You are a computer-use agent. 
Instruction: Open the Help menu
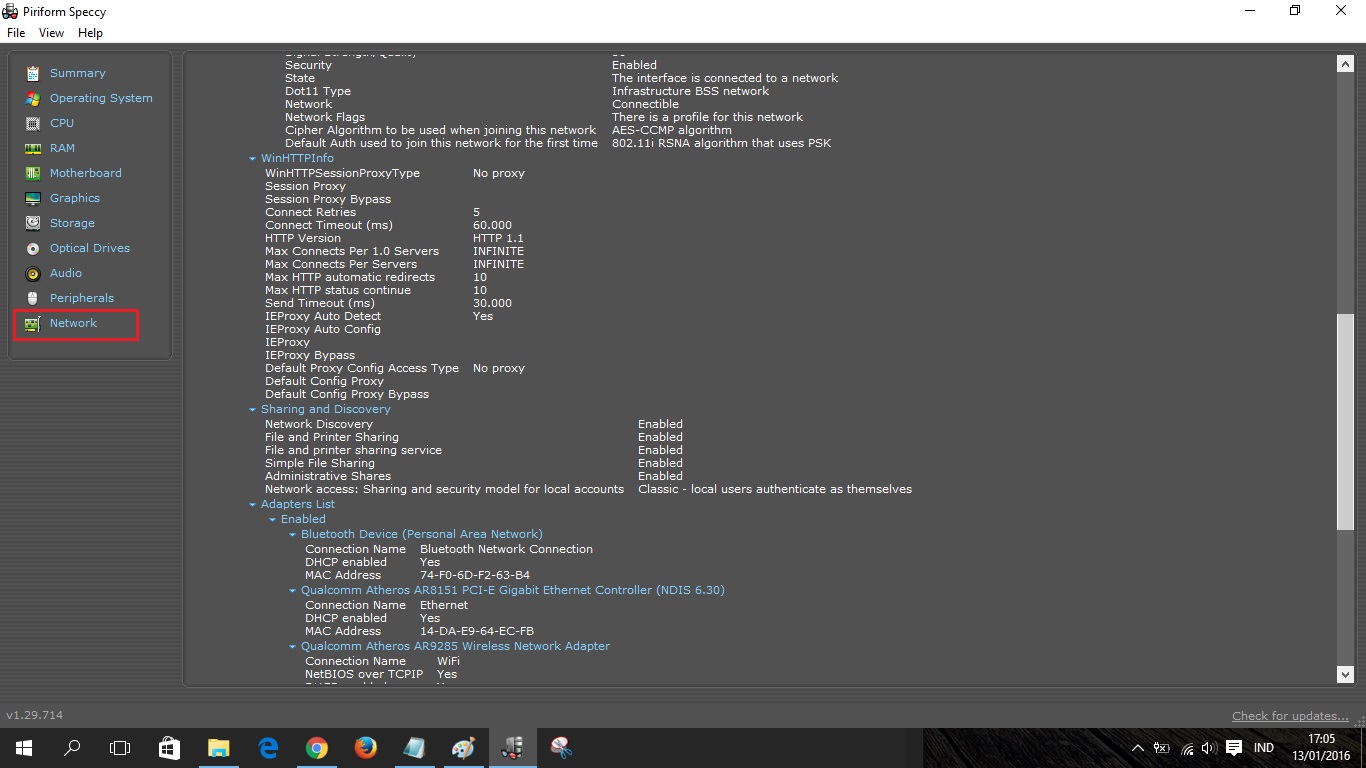click(90, 33)
